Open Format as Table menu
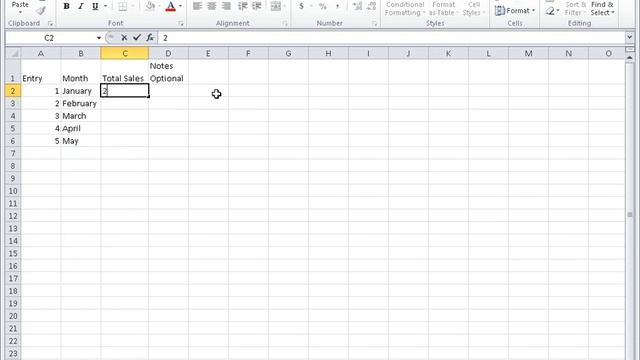The width and height of the screenshot is (640, 360). [x=444, y=9]
